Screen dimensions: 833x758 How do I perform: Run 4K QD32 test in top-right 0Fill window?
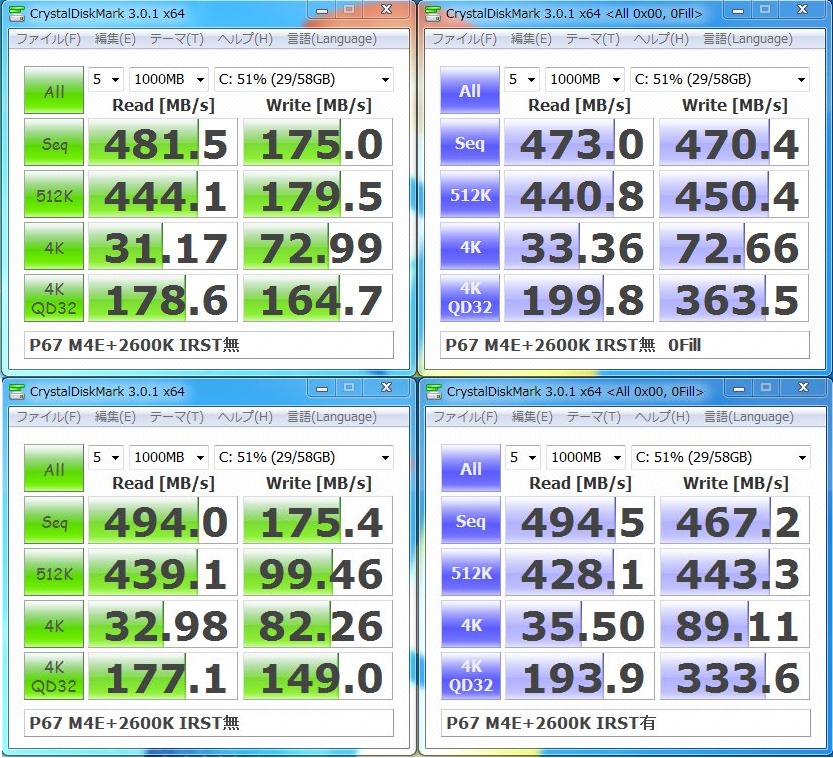tap(470, 298)
